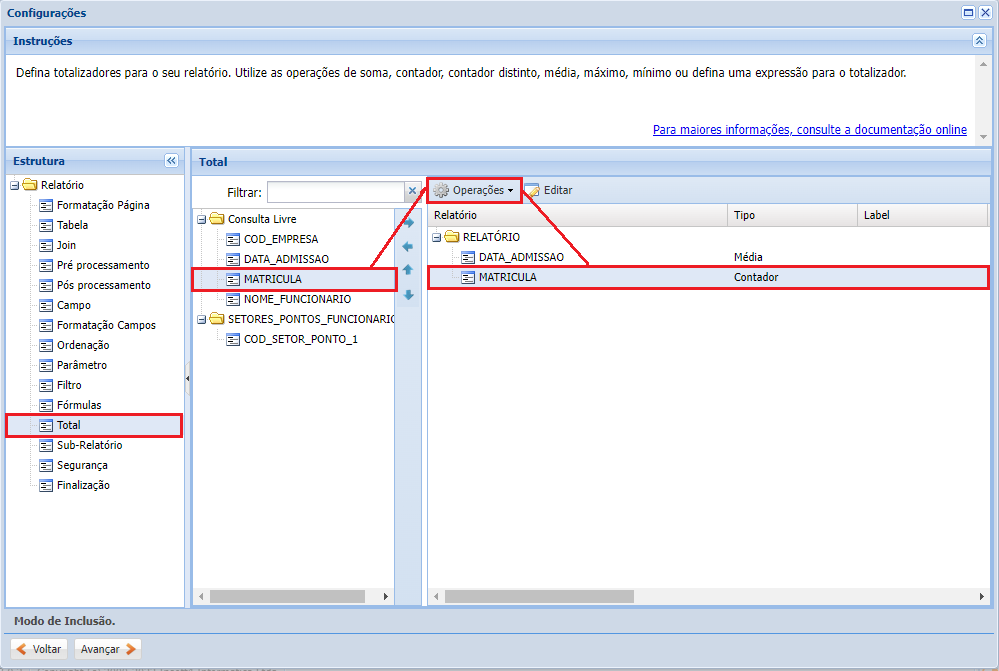The width and height of the screenshot is (999, 671).
Task: Click the Editar pencil button
Action: [549, 190]
